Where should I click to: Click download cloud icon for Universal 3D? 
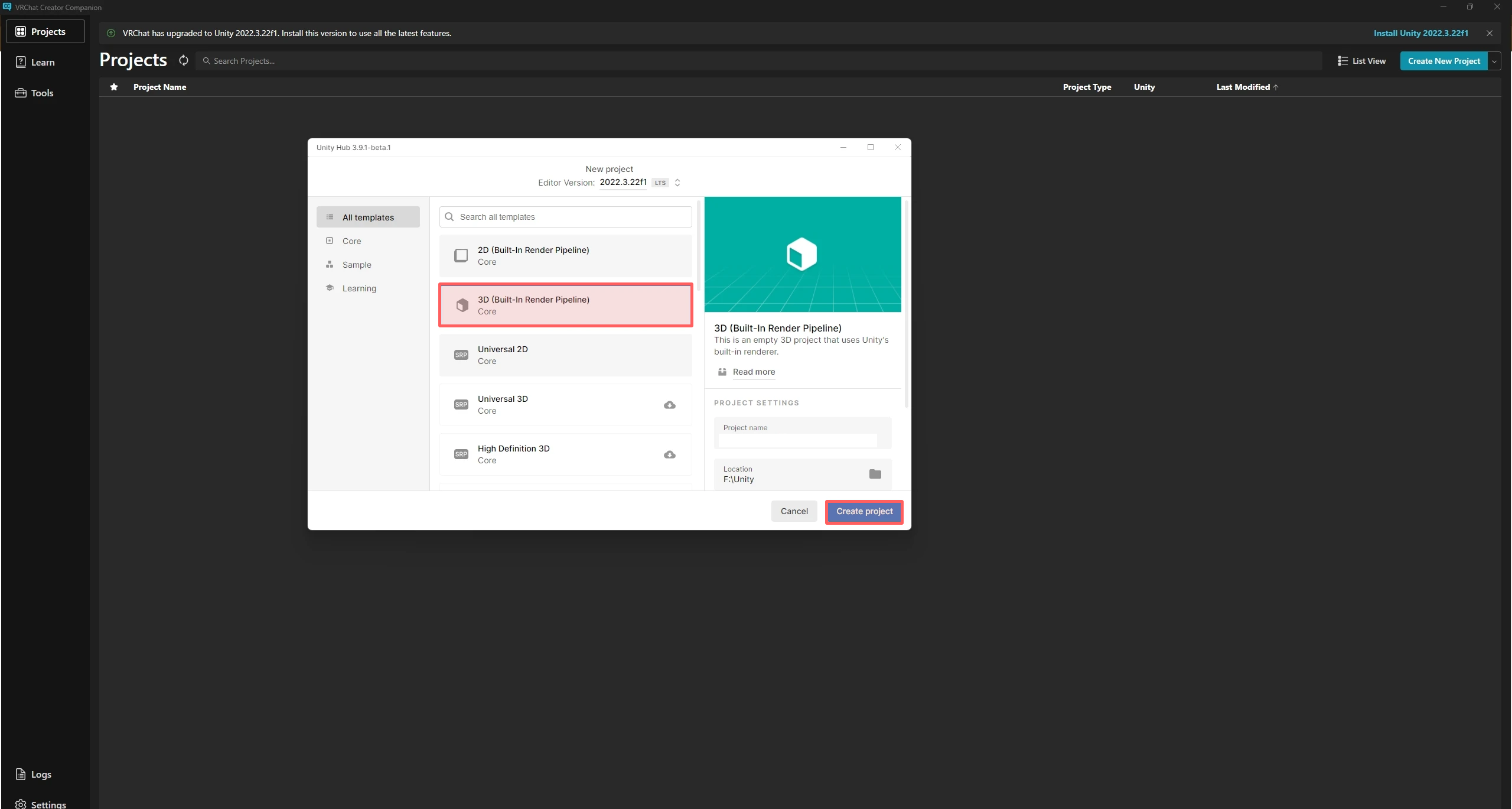tap(669, 405)
